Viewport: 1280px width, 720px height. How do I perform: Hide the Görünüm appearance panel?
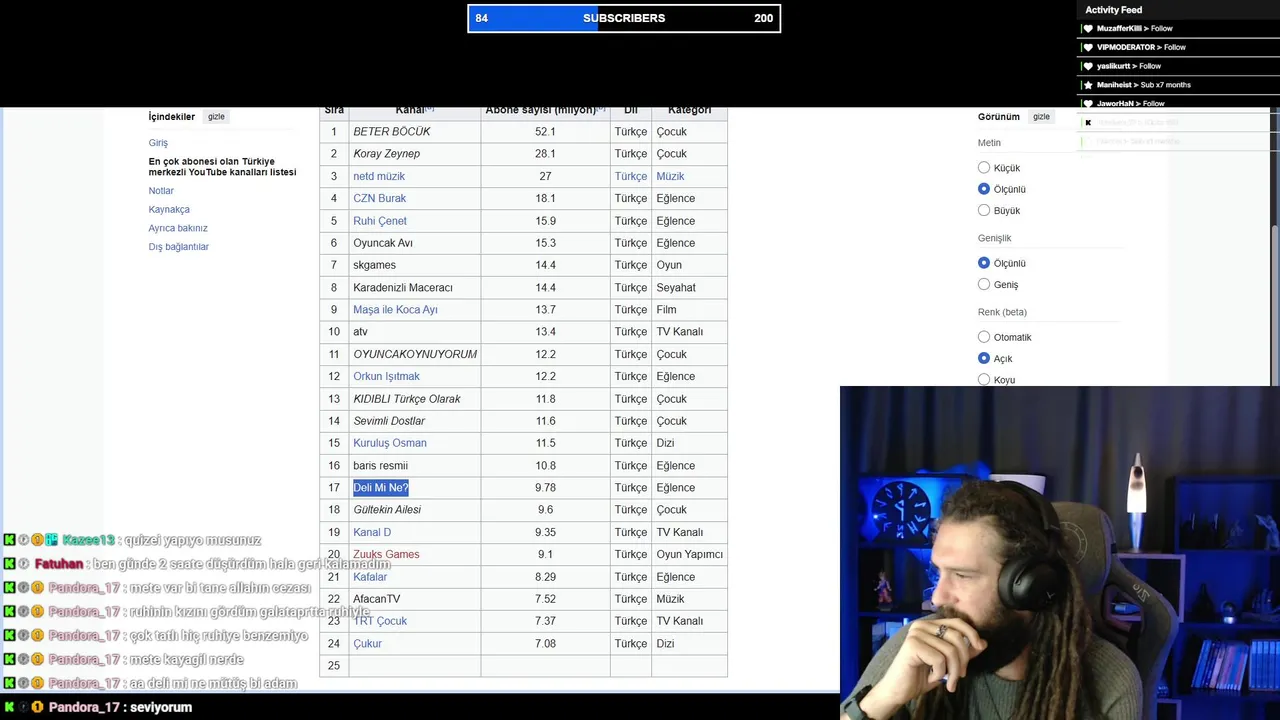coord(1041,117)
